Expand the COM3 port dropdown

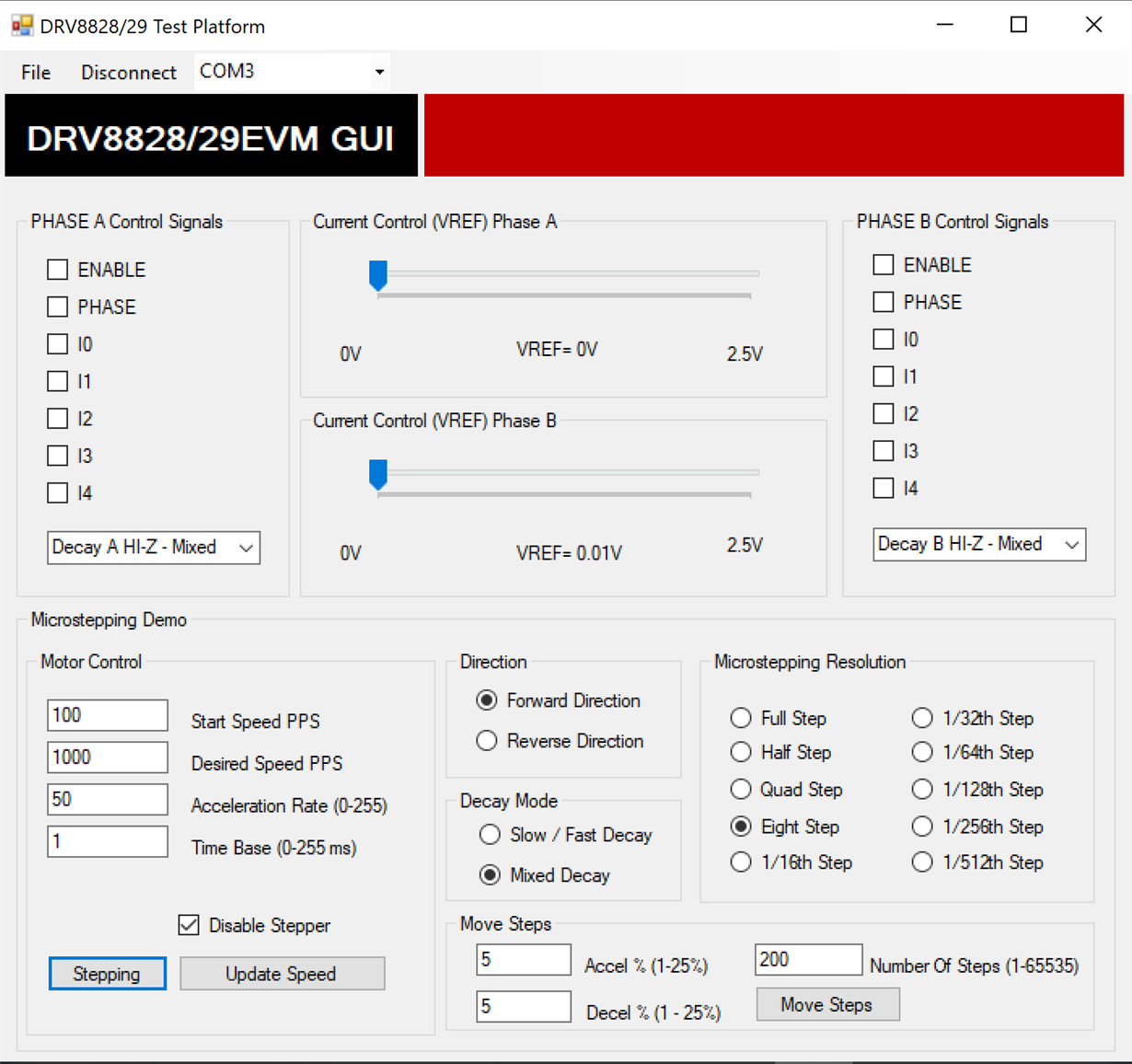tap(379, 72)
